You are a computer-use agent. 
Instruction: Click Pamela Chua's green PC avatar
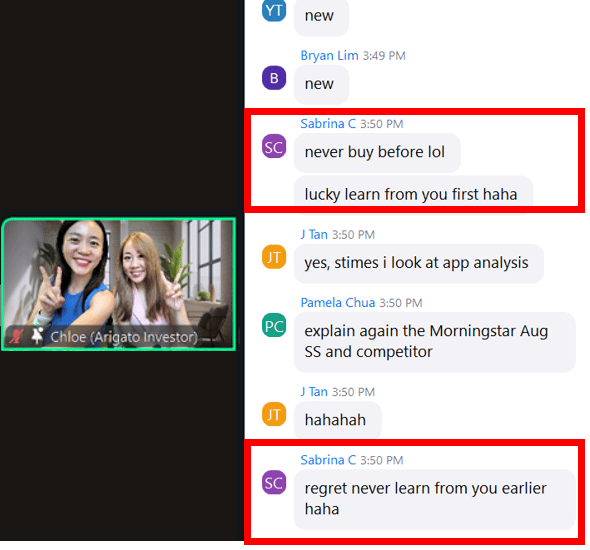tap(274, 325)
